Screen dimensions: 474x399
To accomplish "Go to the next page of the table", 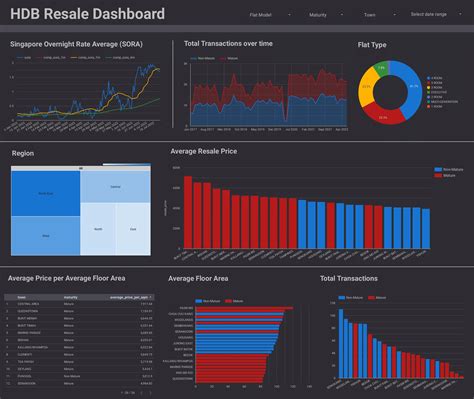I will (x=150, y=393).
